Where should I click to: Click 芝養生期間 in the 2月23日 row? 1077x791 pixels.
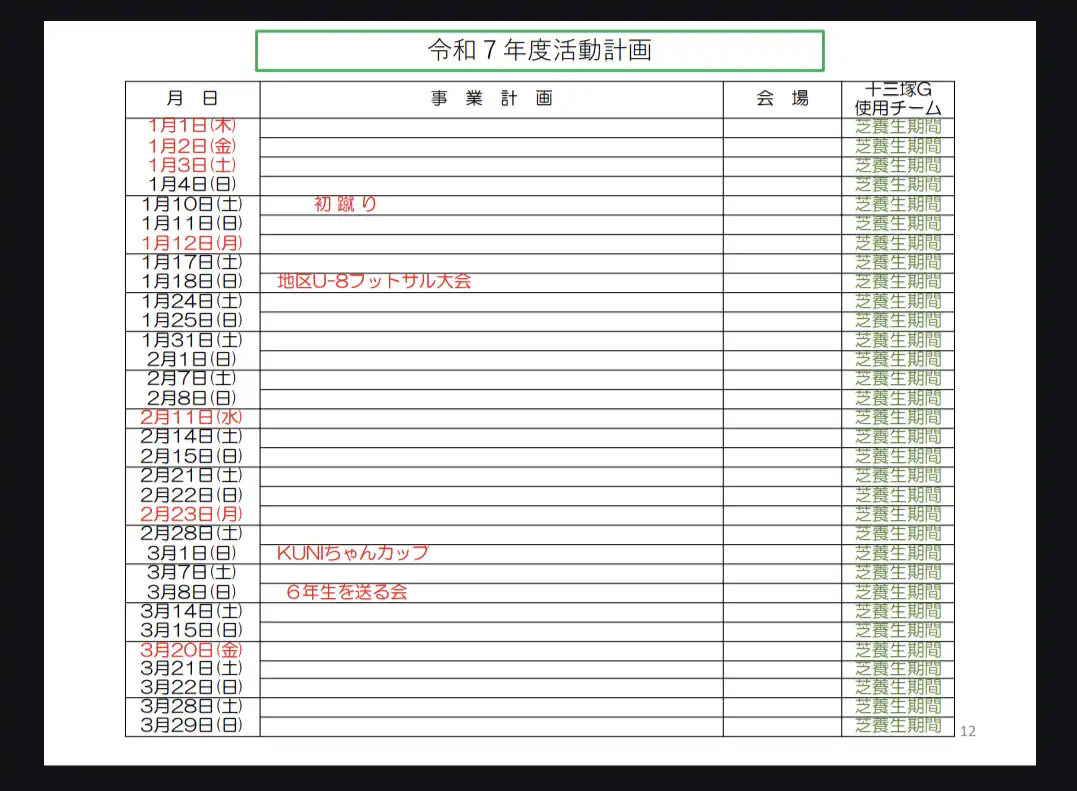click(x=898, y=514)
